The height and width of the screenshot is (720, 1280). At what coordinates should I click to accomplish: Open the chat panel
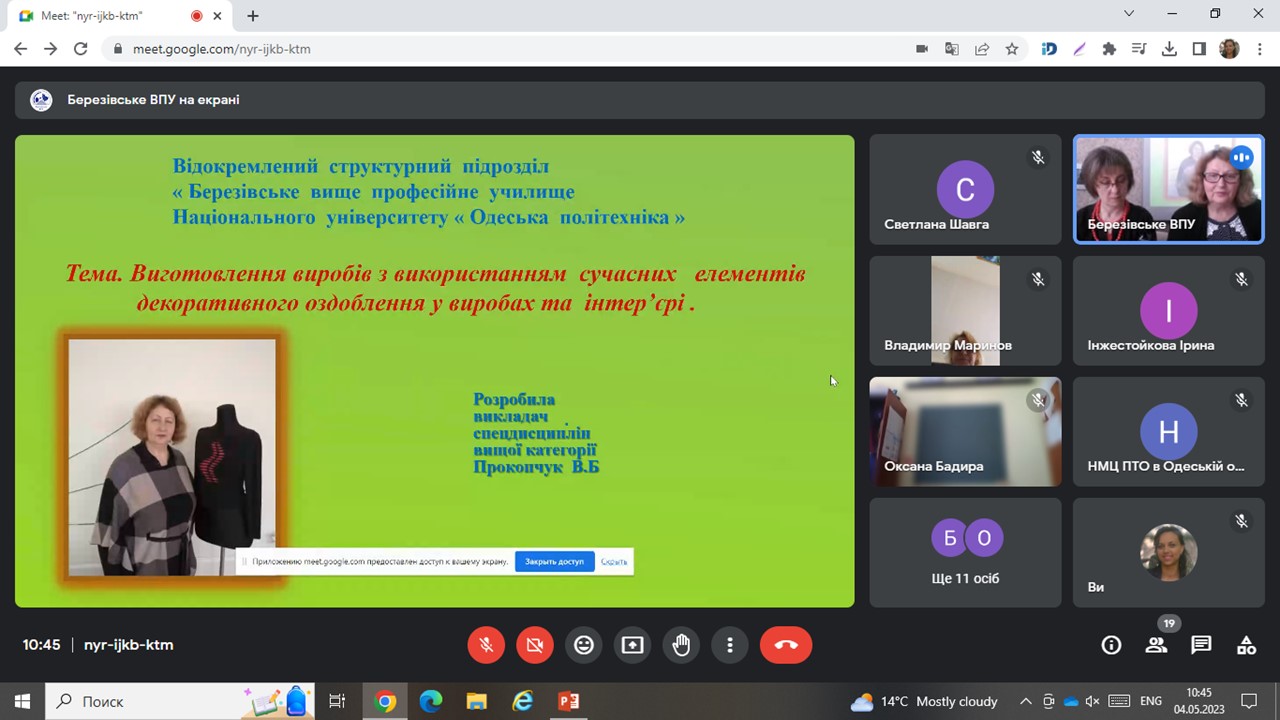pos(1201,645)
